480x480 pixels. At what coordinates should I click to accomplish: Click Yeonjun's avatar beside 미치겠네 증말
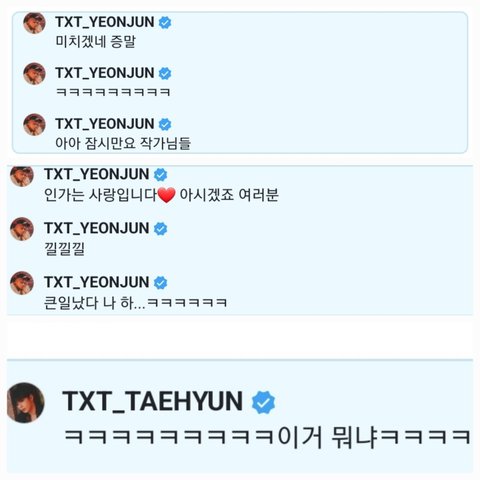[x=34, y=23]
